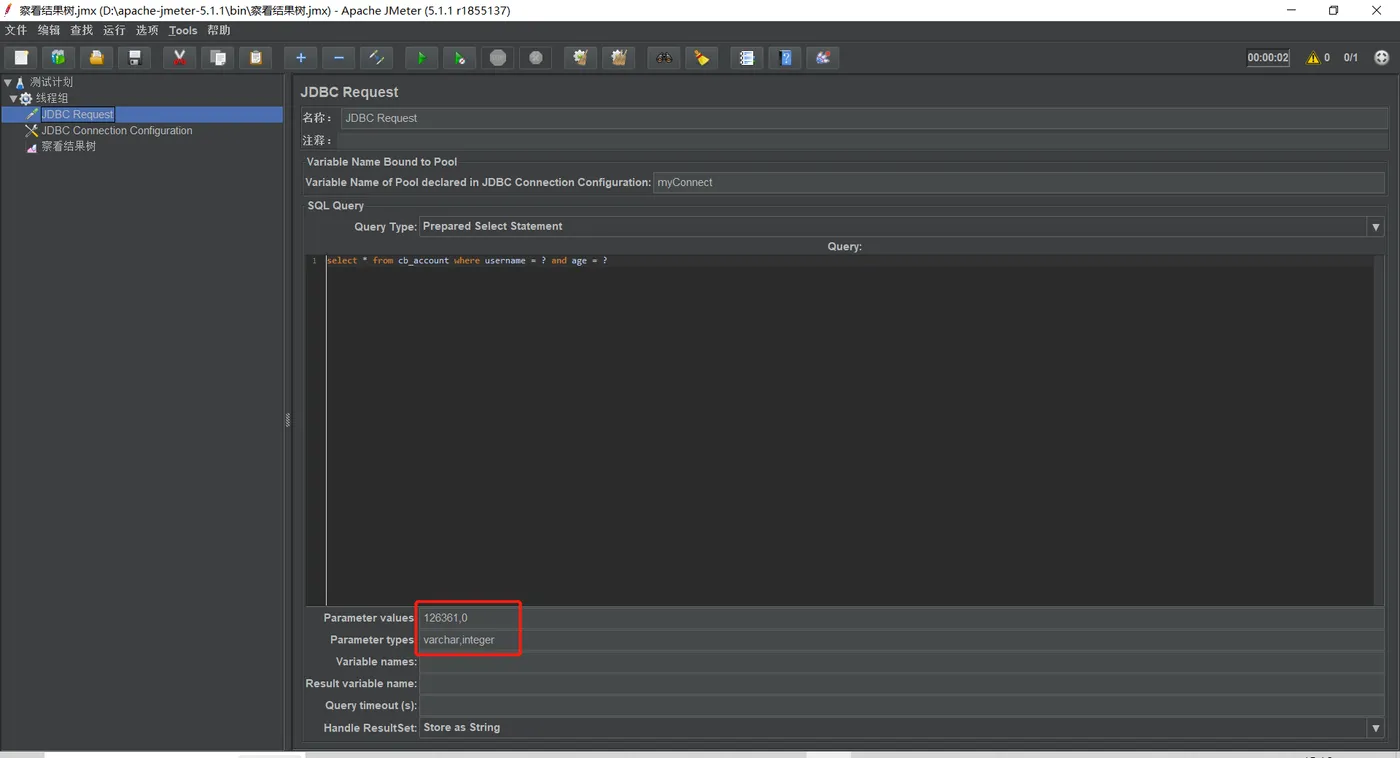Screen dimensions: 1400x758
Task: Open the 选项 menu
Action: pyautogui.click(x=147, y=31)
